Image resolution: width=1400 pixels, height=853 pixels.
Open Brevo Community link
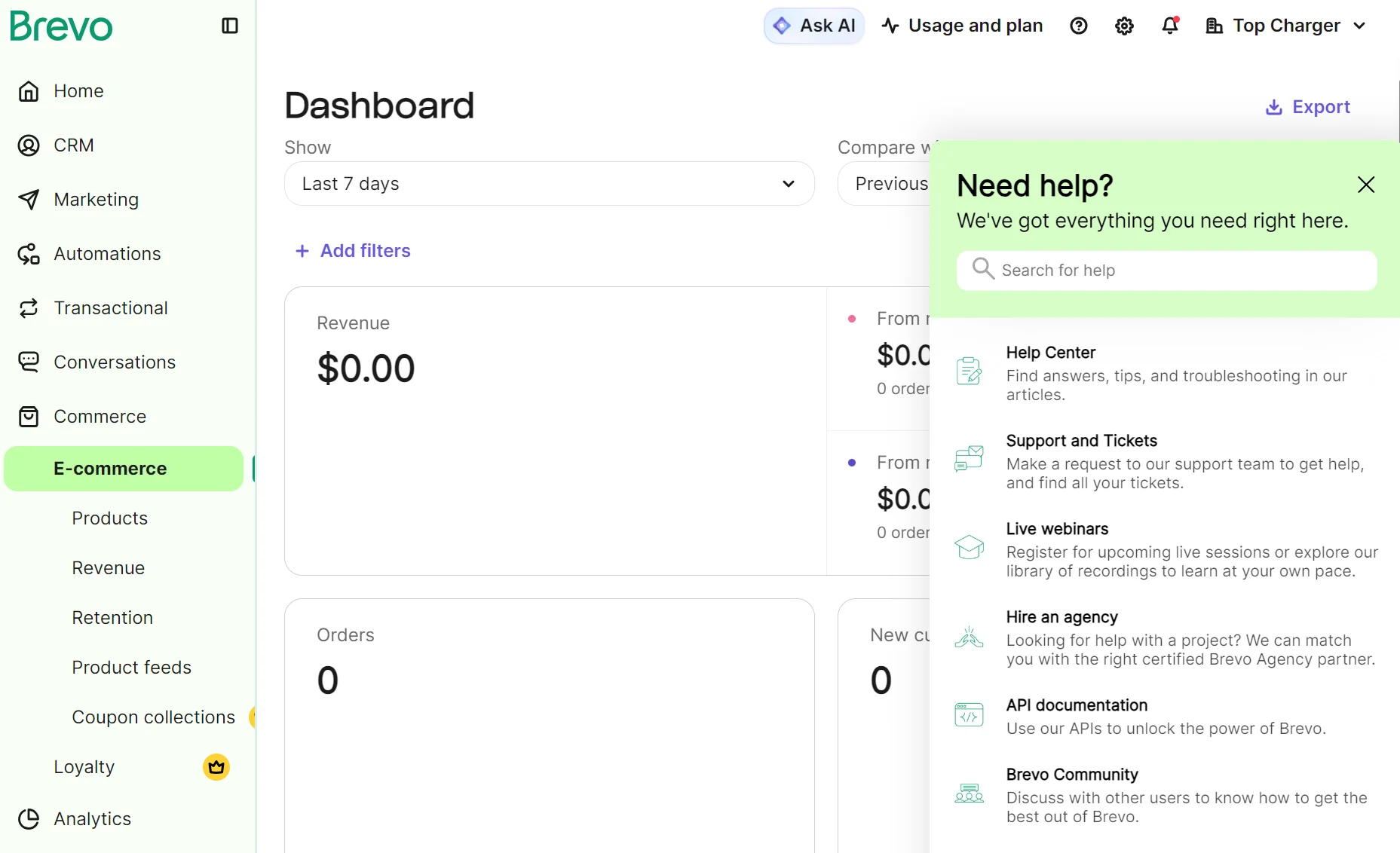pos(1072,775)
